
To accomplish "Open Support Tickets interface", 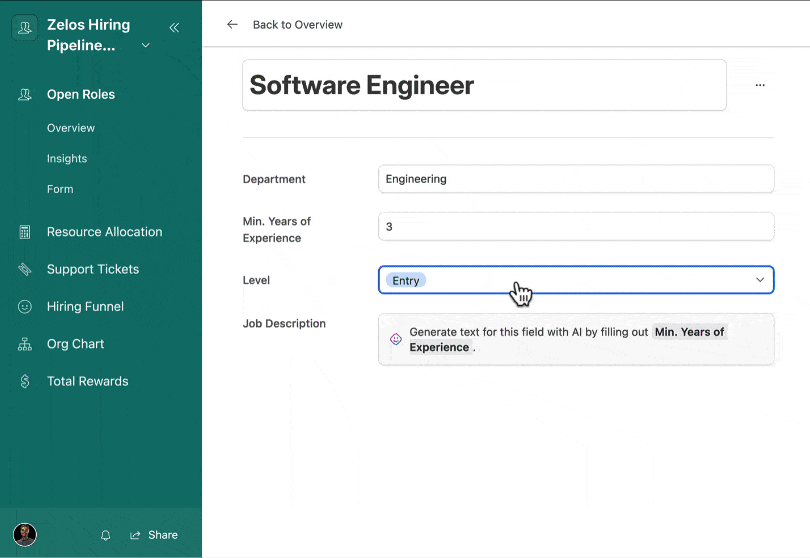I will click(93, 269).
